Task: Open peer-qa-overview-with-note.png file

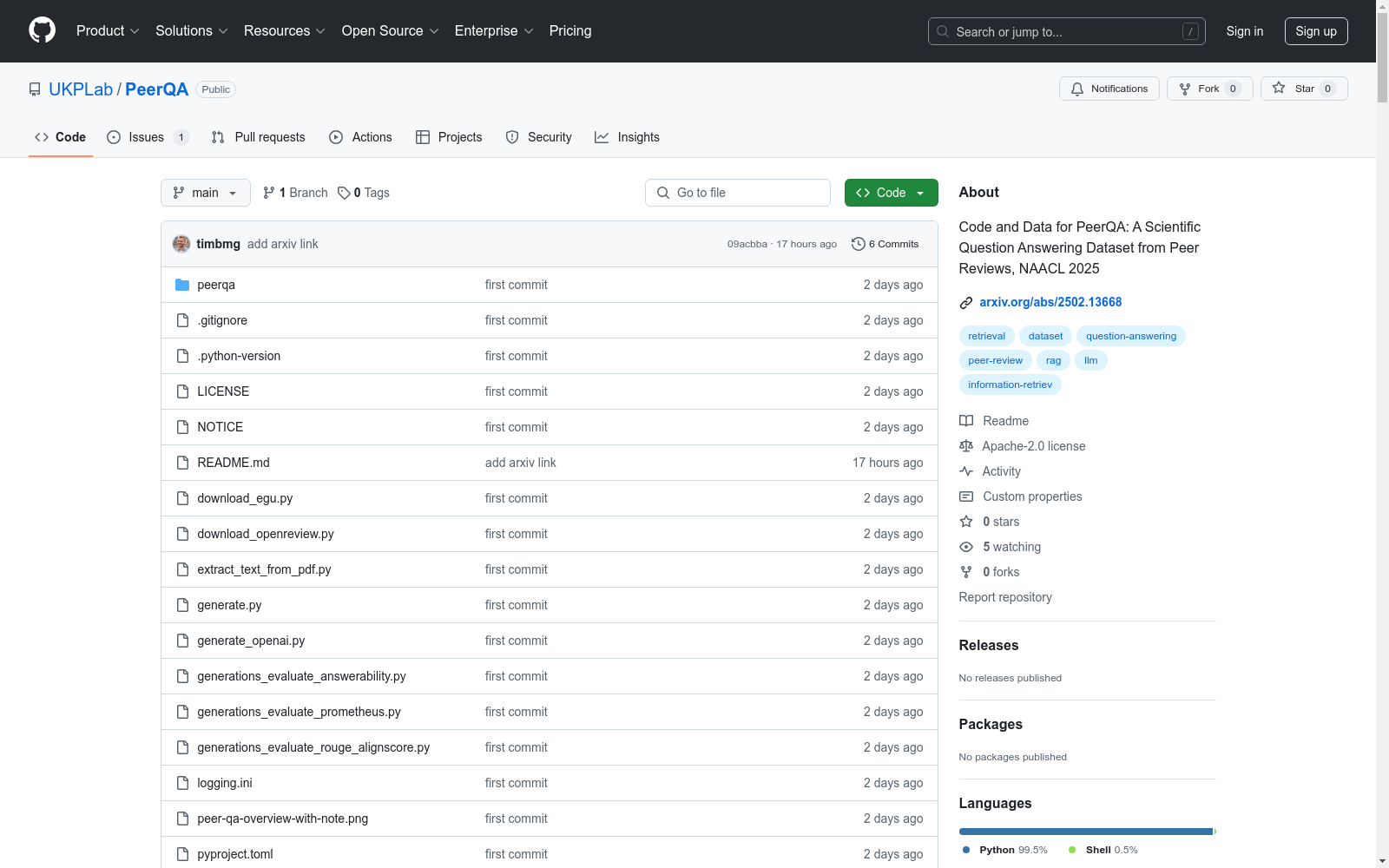Action: coord(283,819)
